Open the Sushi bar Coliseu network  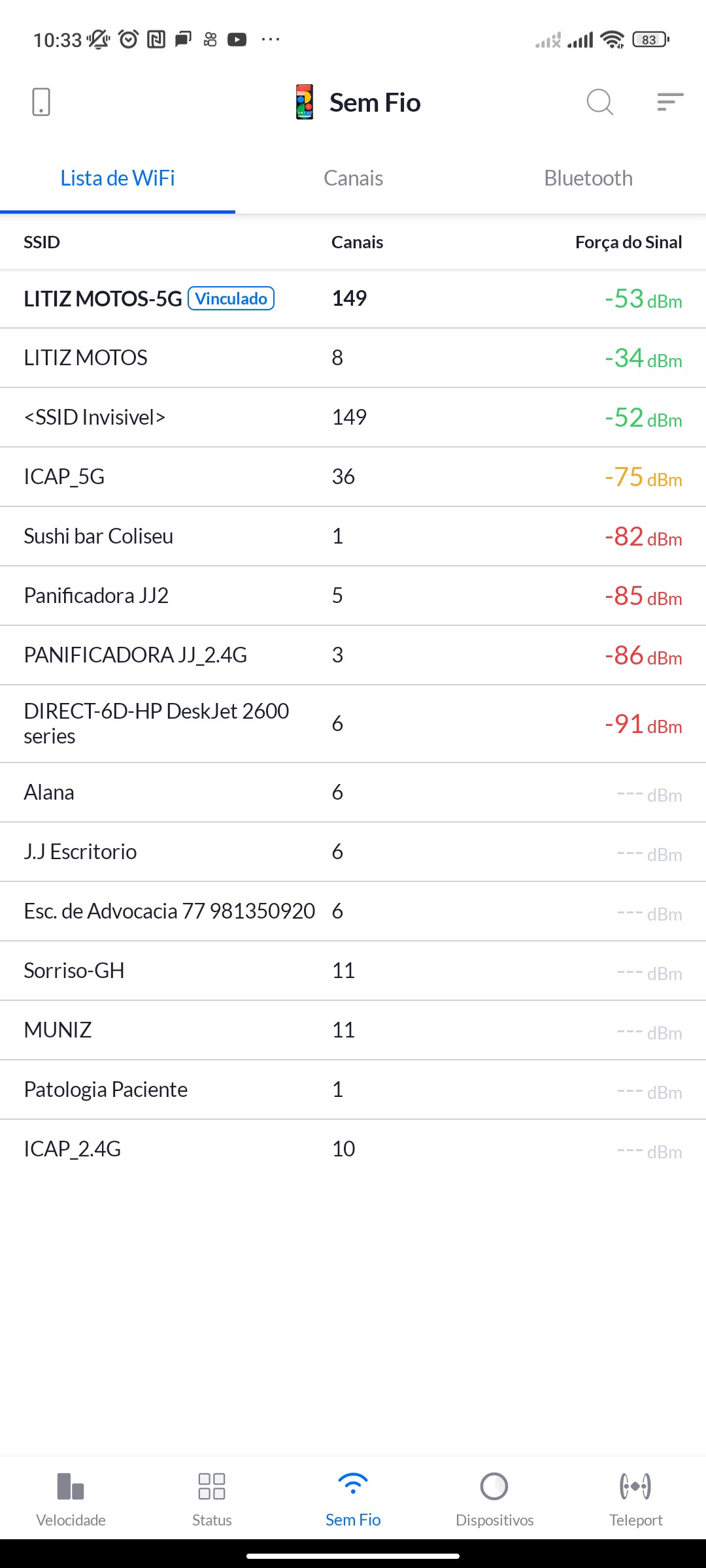(99, 536)
